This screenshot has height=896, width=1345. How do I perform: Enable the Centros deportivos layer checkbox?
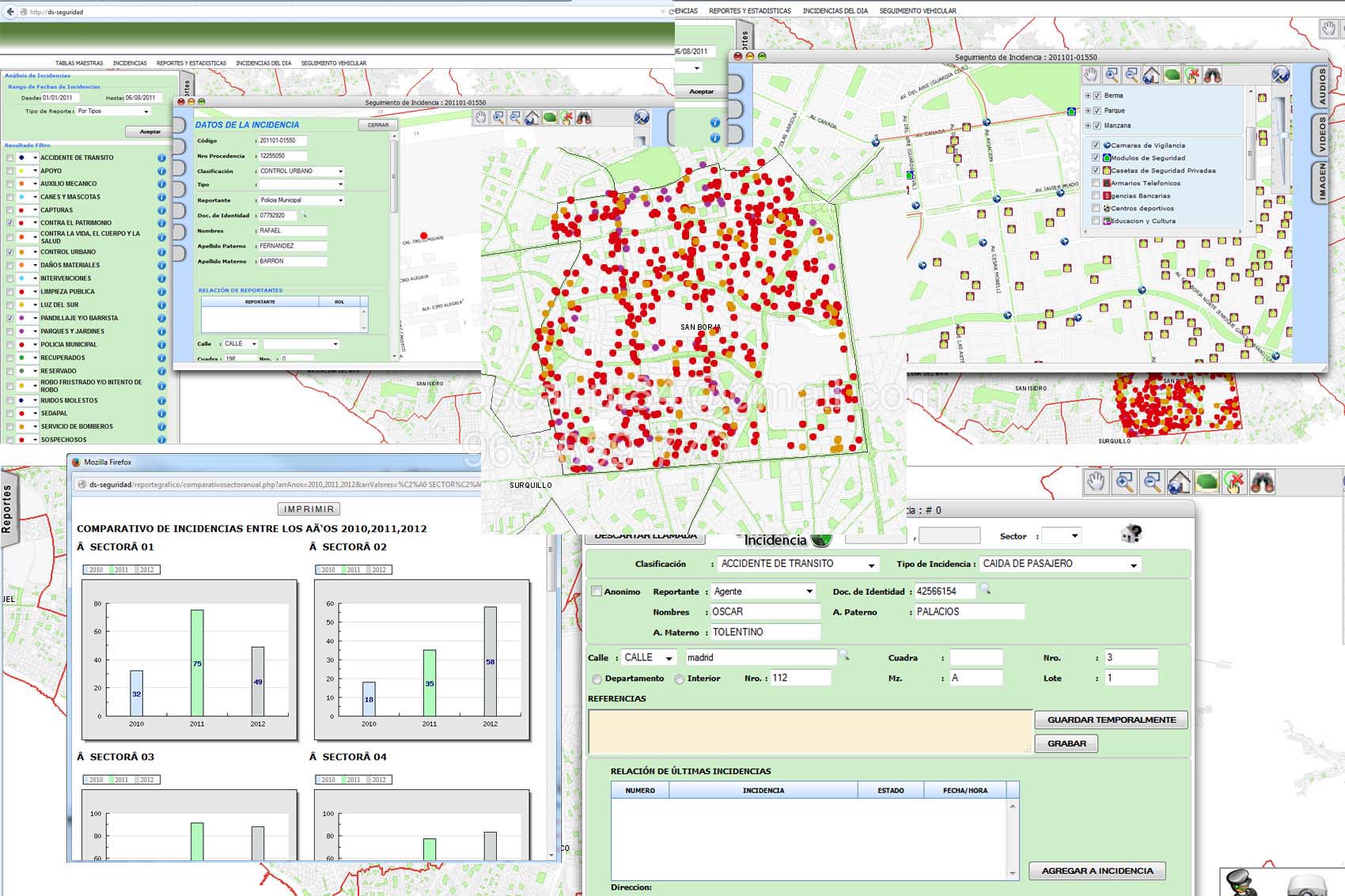tap(1096, 209)
